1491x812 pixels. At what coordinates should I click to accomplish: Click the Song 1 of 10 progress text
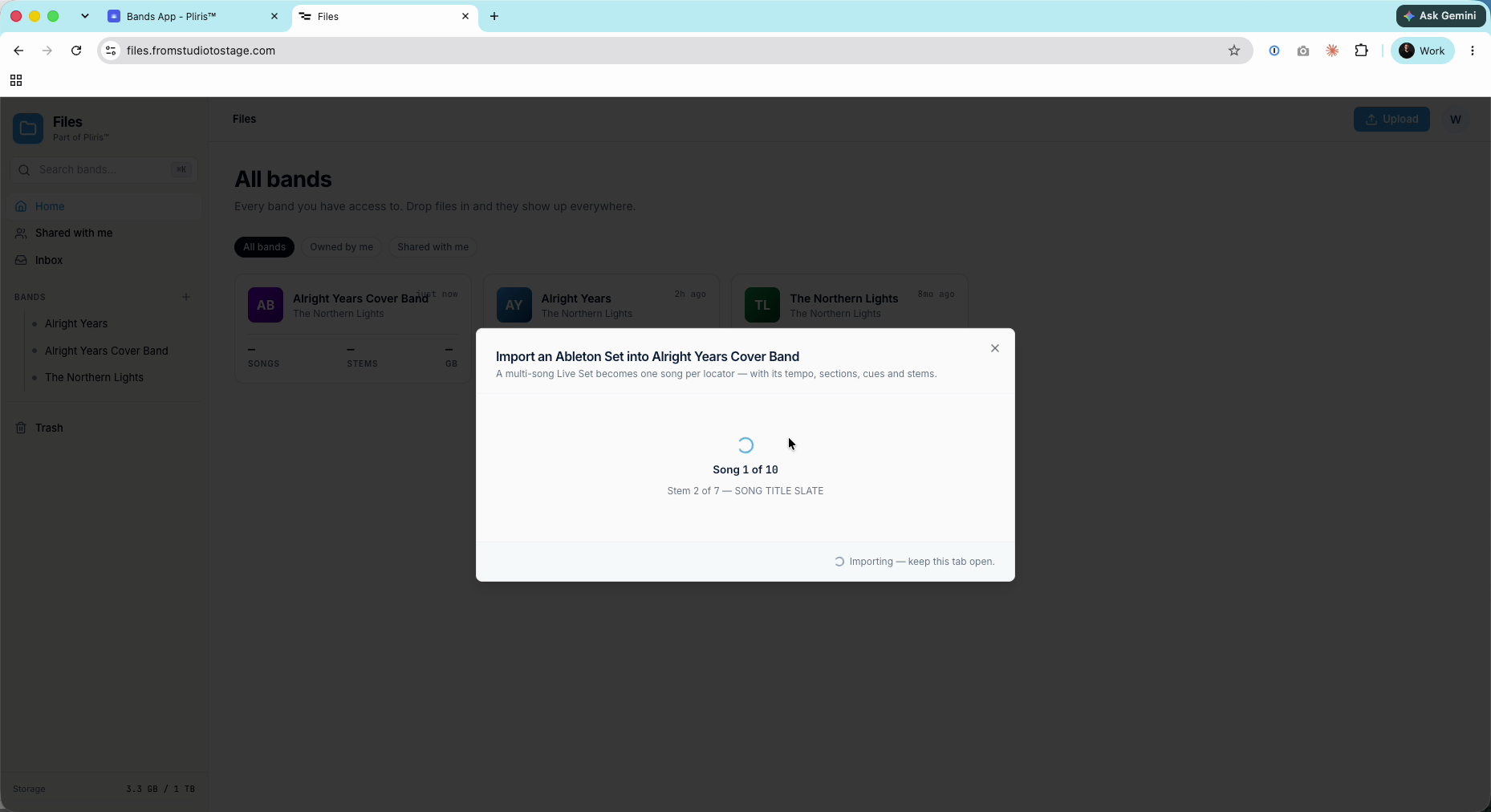(745, 469)
